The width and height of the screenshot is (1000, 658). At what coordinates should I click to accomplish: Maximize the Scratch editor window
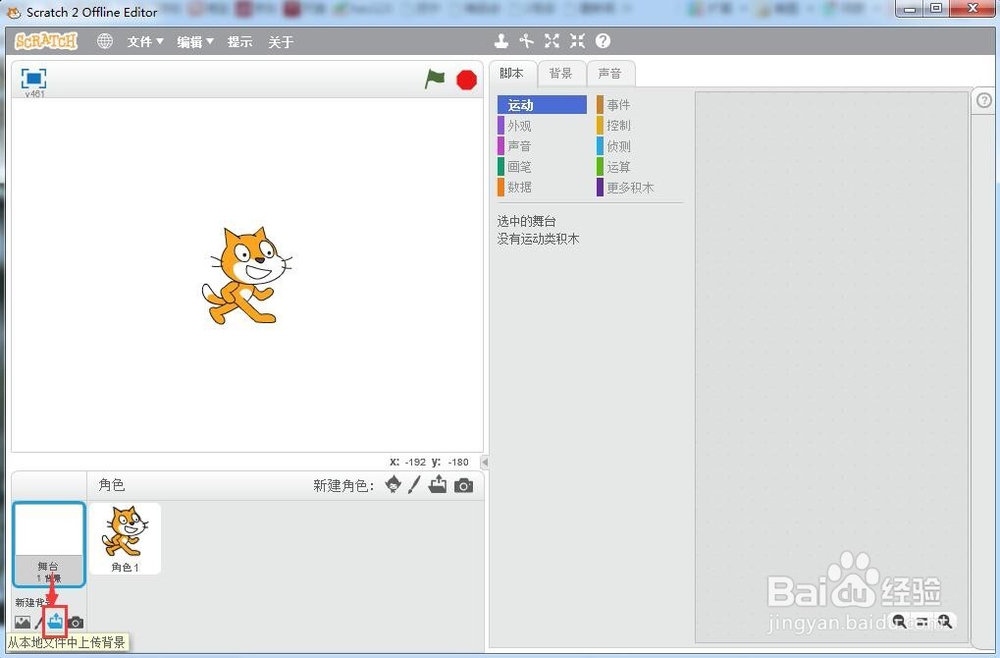[936, 9]
